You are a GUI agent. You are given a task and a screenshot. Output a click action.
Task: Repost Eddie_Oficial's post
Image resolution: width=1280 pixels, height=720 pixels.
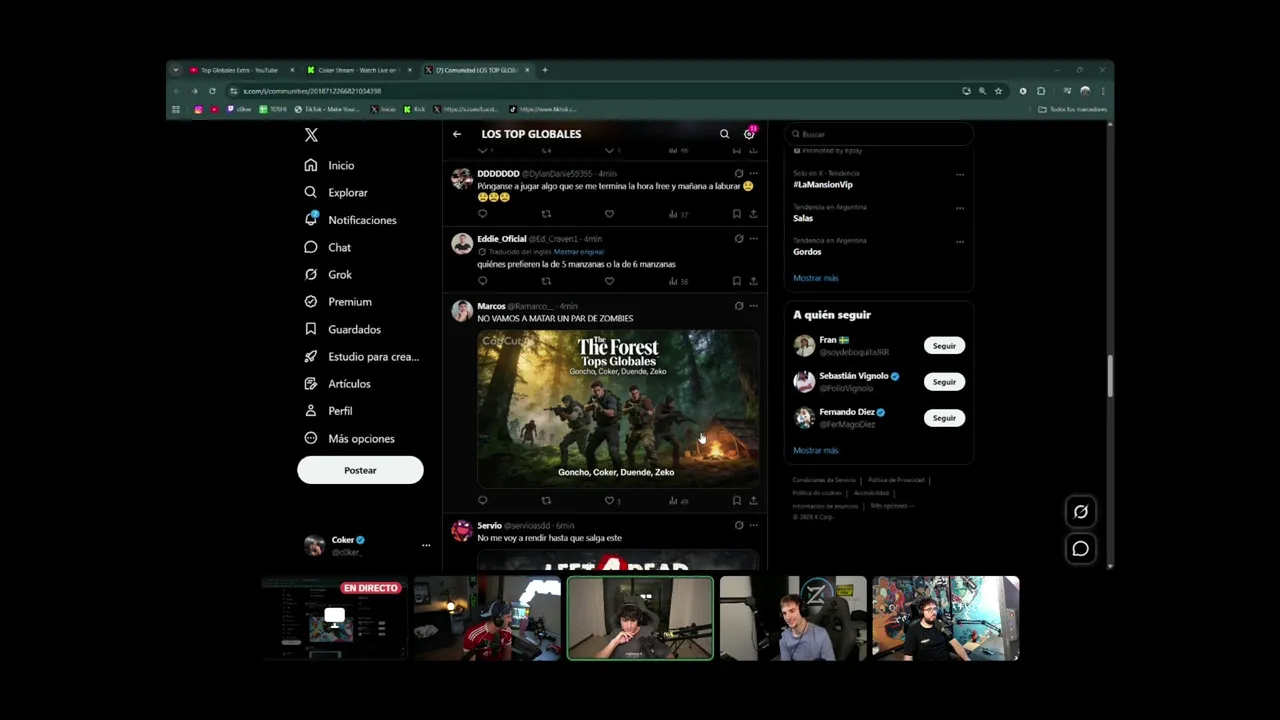point(546,281)
